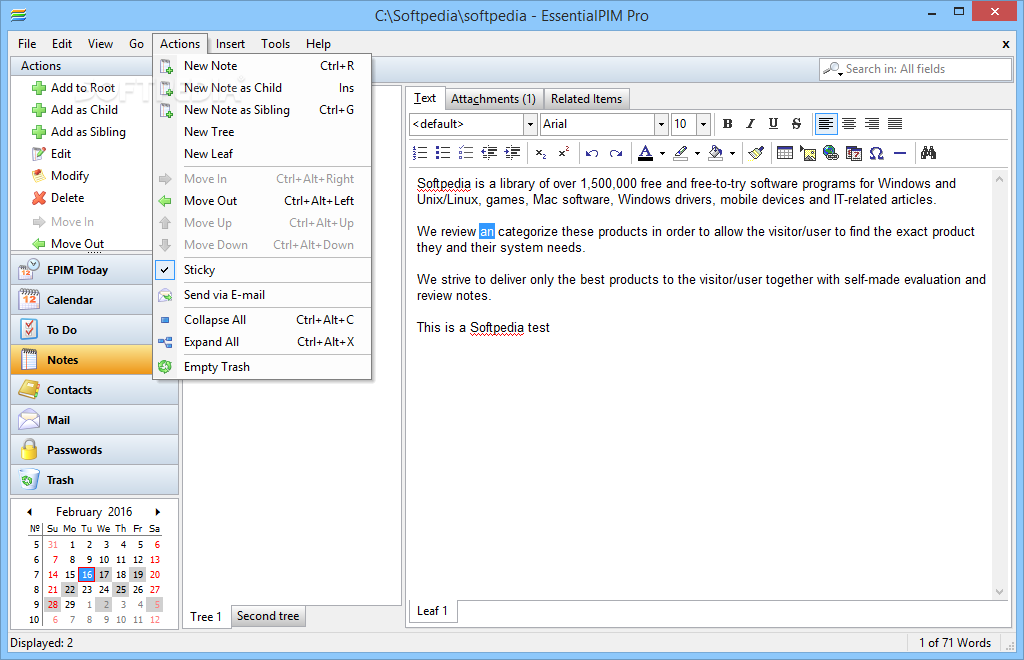
Task: Apply the font color
Action: [645, 153]
